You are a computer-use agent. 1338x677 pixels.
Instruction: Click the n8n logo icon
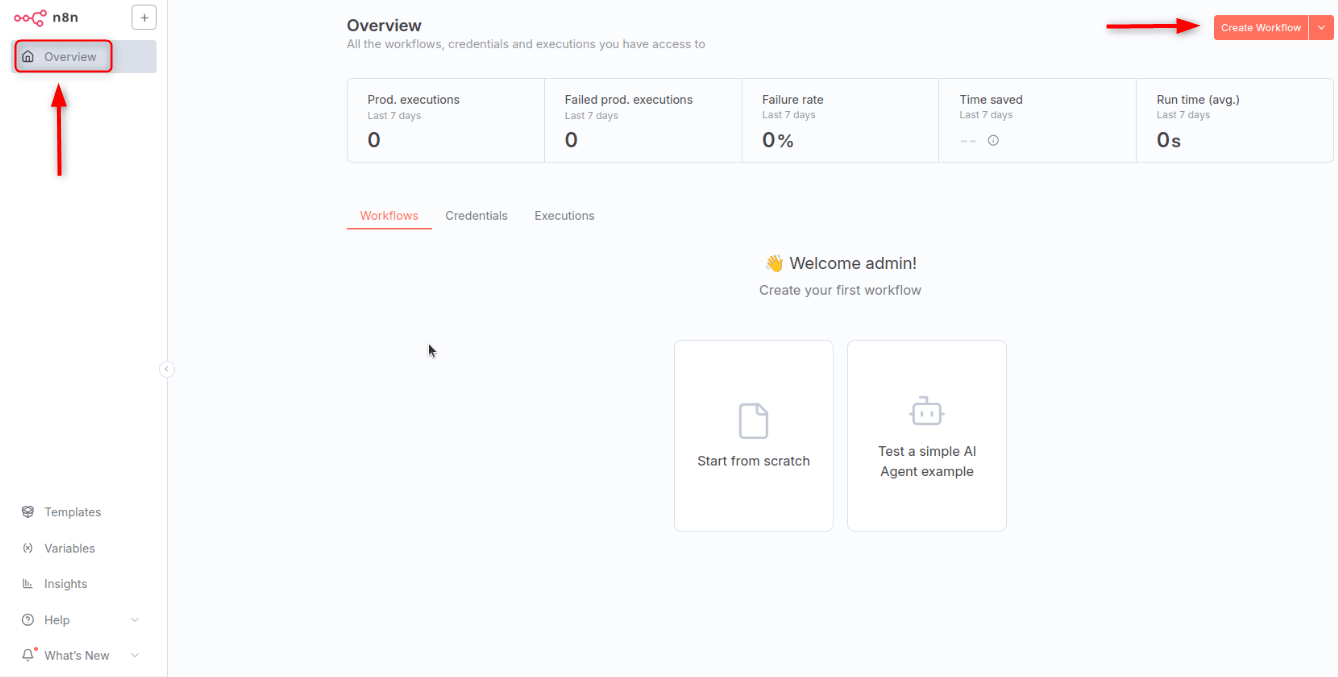pyautogui.click(x=30, y=17)
